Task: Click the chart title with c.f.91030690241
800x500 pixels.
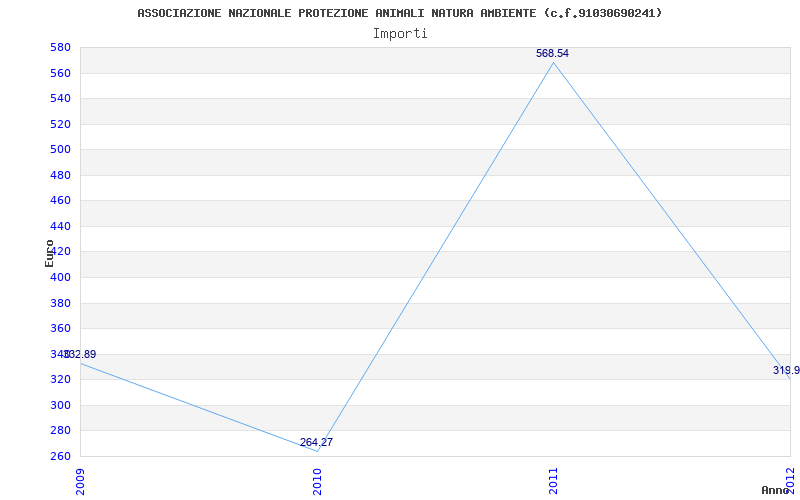Action: click(x=399, y=13)
